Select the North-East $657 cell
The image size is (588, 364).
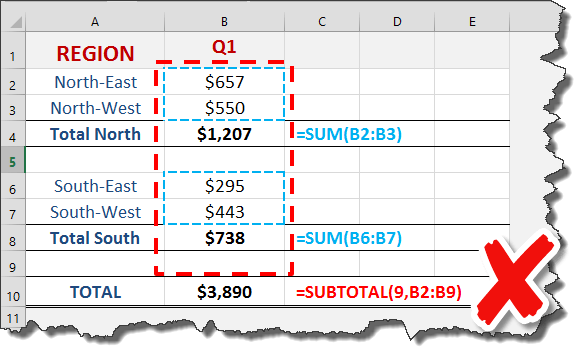[x=224, y=82]
